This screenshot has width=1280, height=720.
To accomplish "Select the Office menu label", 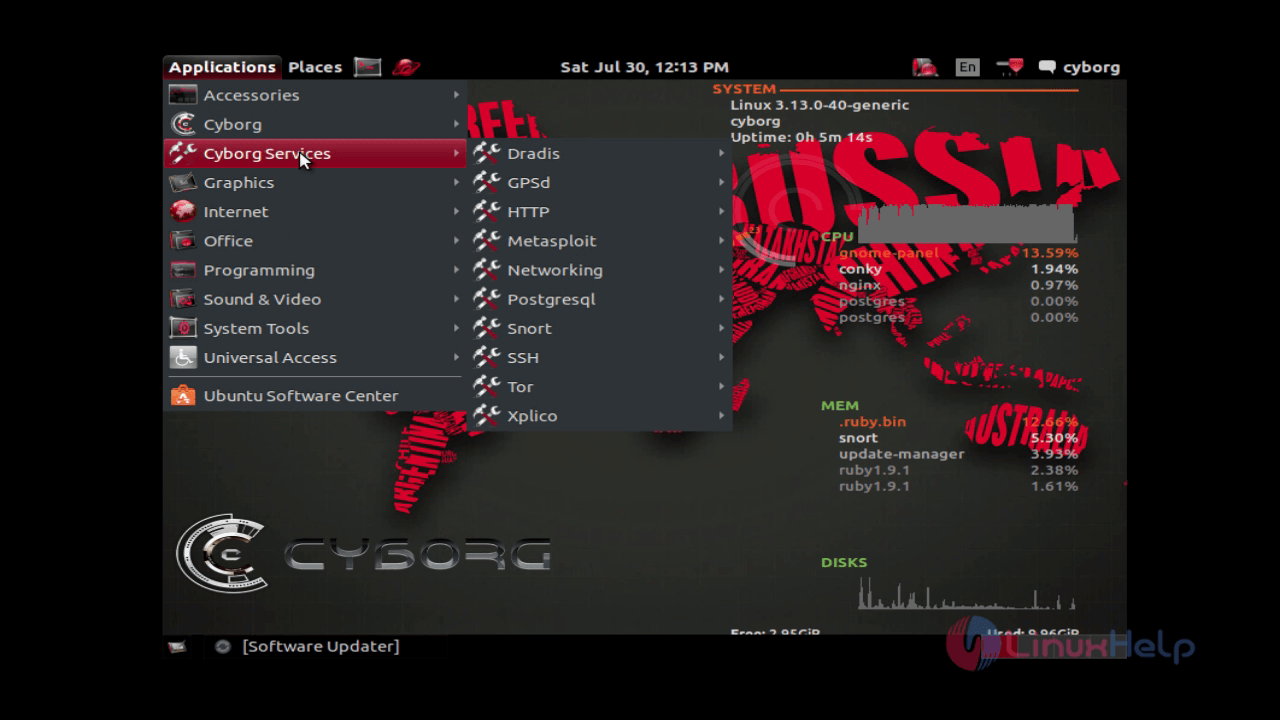I will [228, 241].
